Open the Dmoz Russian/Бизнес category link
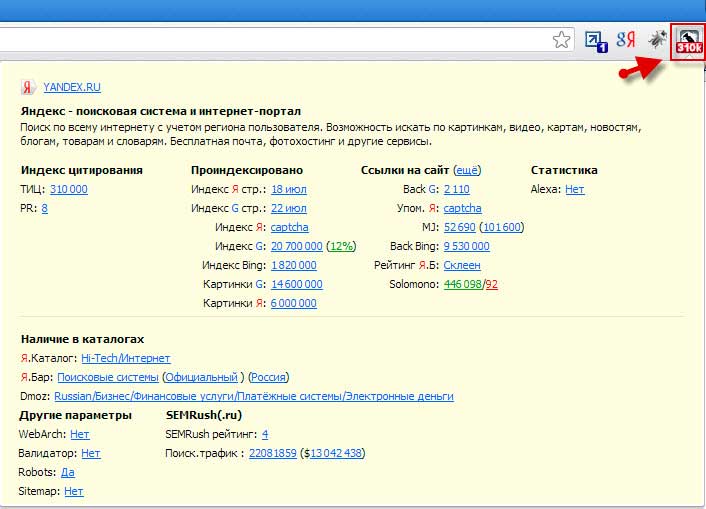 (x=254, y=396)
